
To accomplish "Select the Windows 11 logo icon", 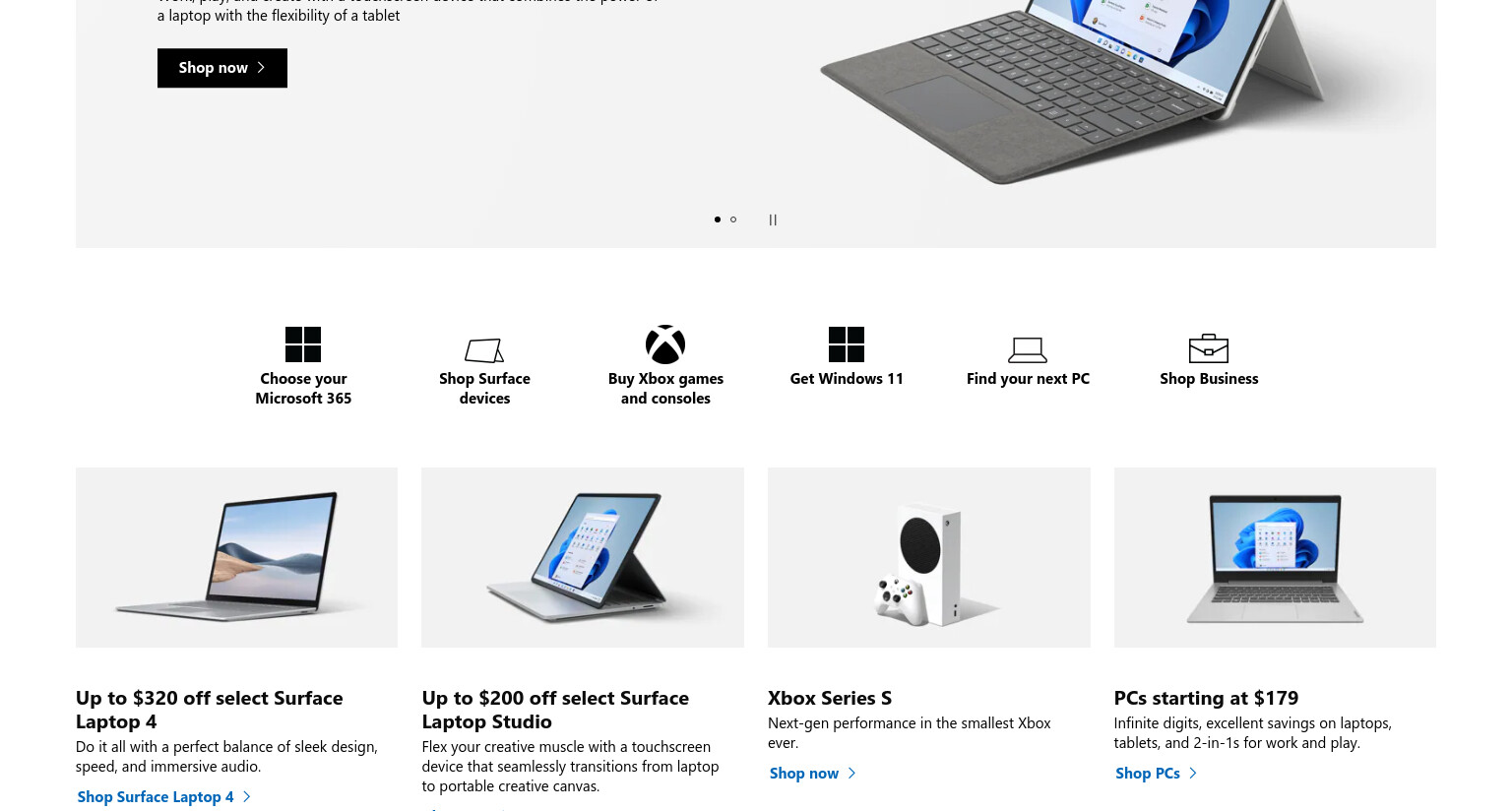I will pyautogui.click(x=847, y=344).
